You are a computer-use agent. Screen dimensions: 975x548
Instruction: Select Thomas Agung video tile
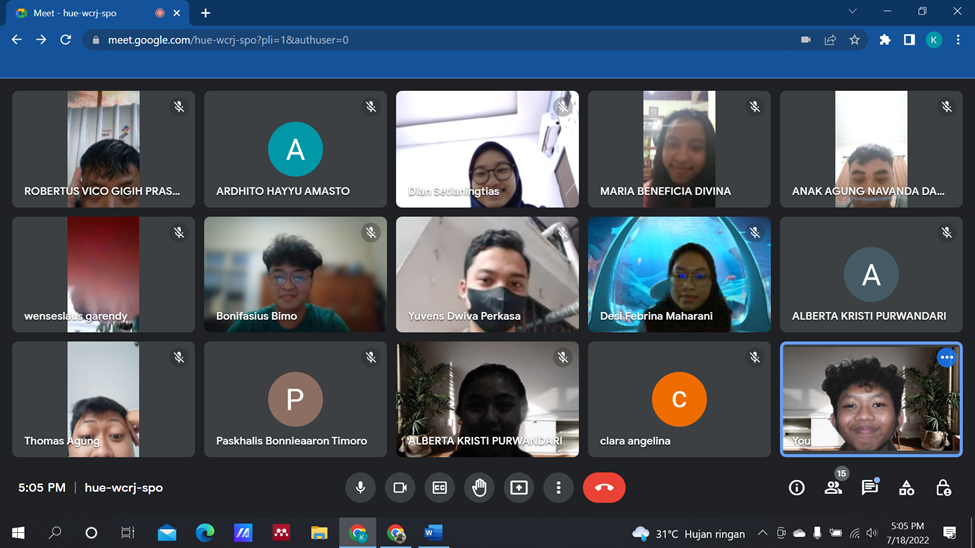pyautogui.click(x=103, y=399)
